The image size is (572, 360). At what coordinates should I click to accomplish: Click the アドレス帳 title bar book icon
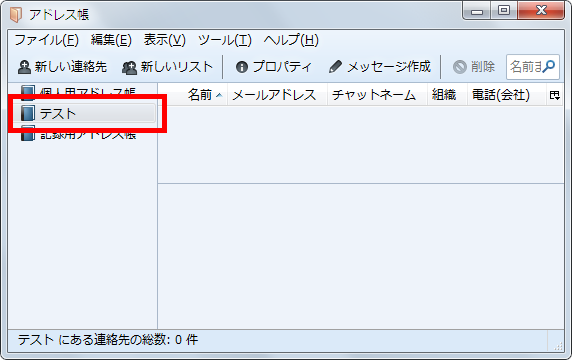tap(16, 15)
